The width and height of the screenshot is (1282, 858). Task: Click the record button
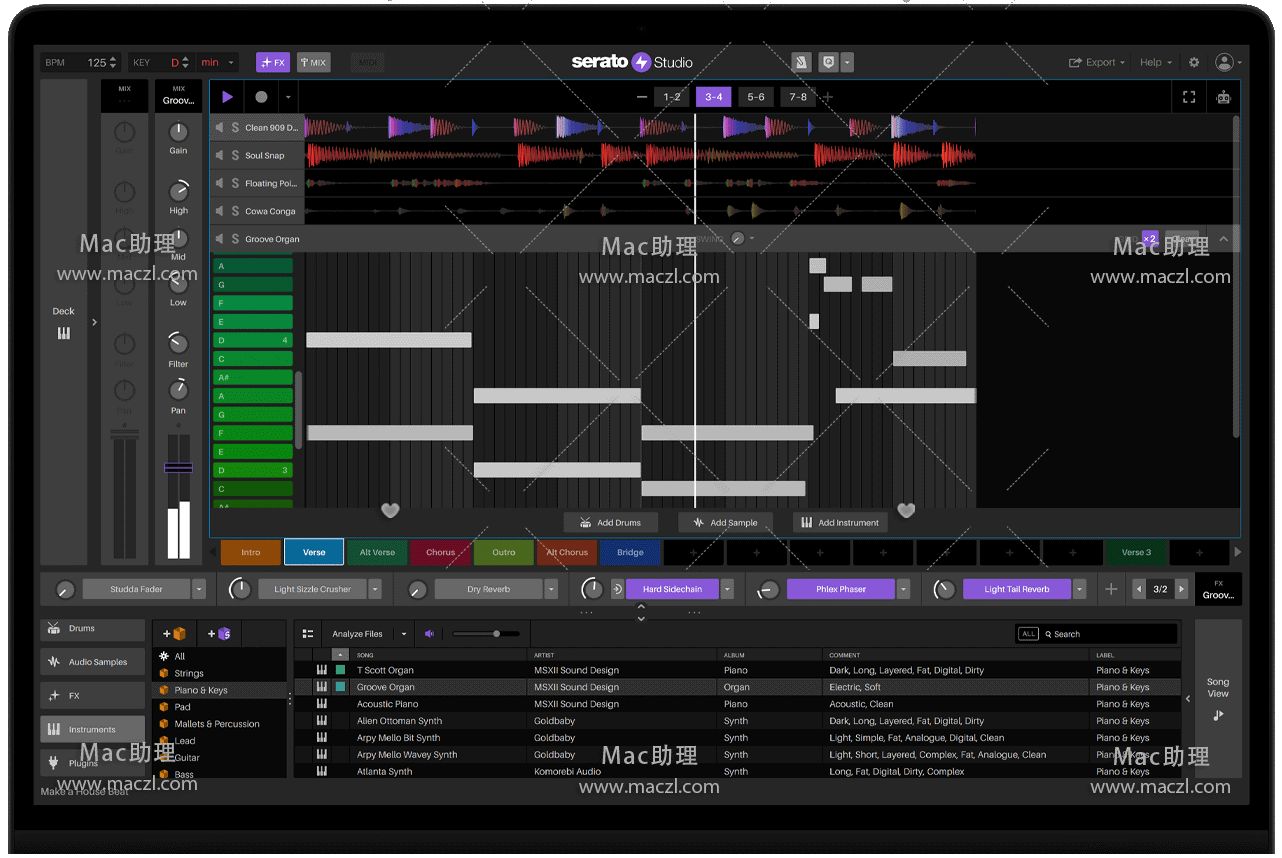[261, 97]
